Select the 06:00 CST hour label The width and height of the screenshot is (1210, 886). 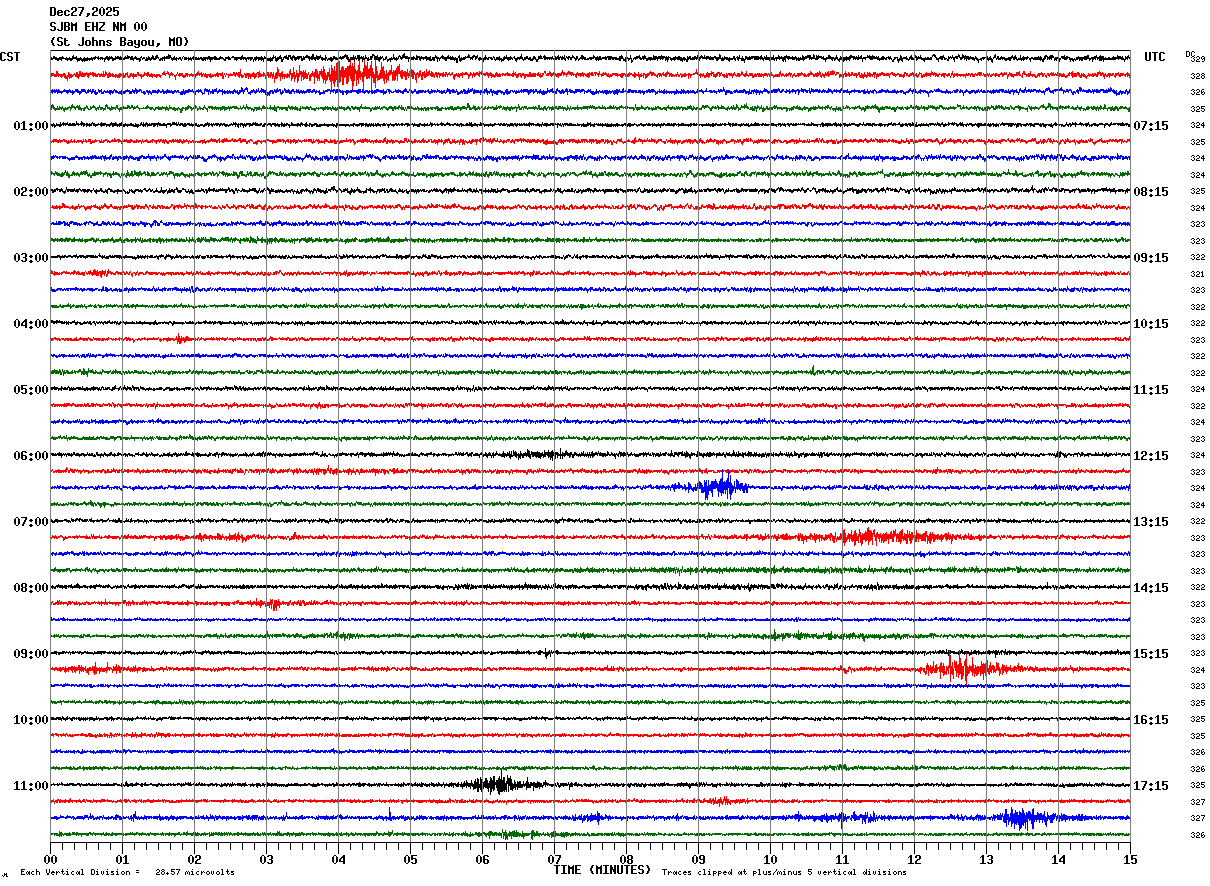pyautogui.click(x=31, y=456)
